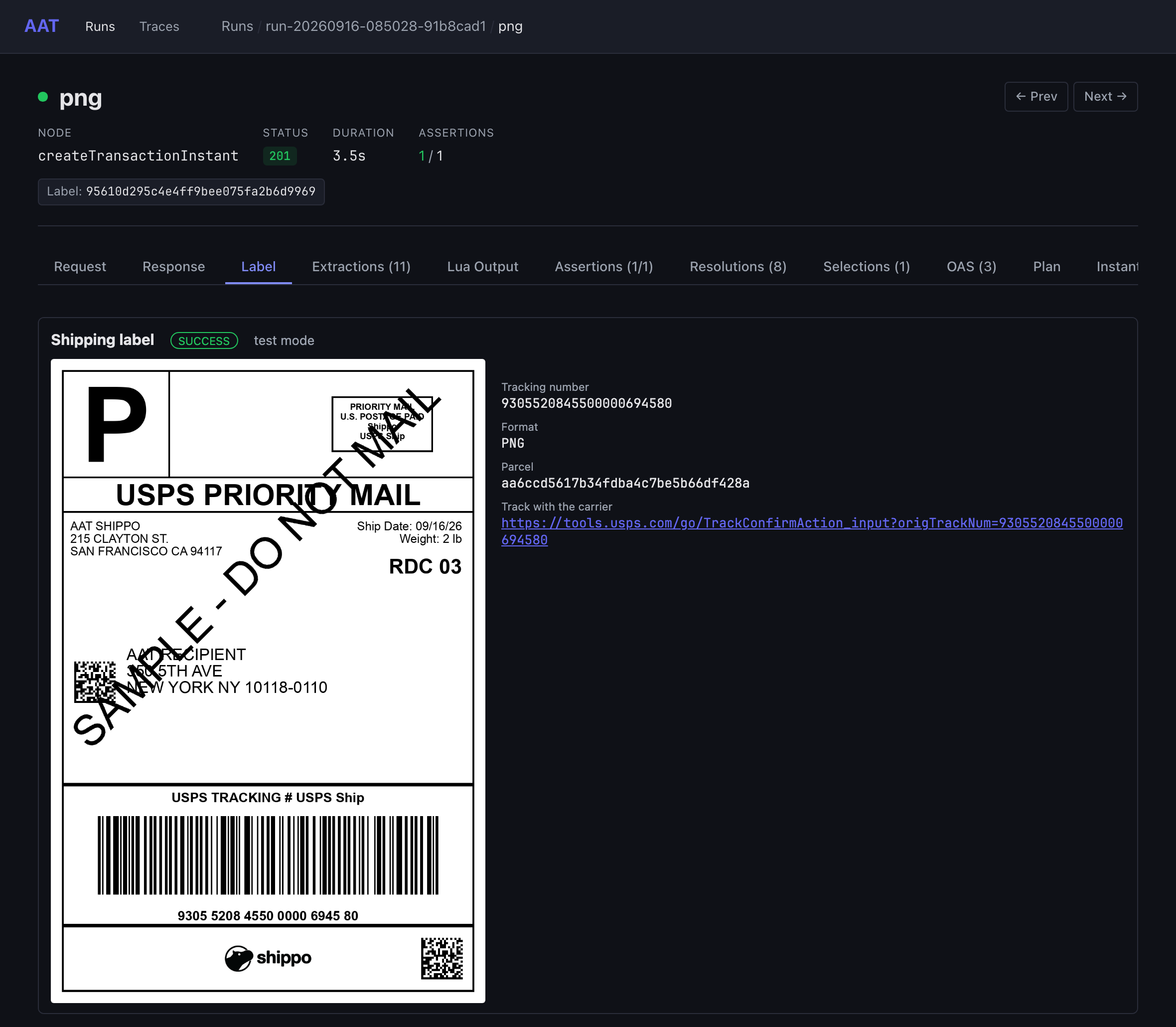
Task: Click the SUCCESS badge
Action: pyautogui.click(x=204, y=341)
